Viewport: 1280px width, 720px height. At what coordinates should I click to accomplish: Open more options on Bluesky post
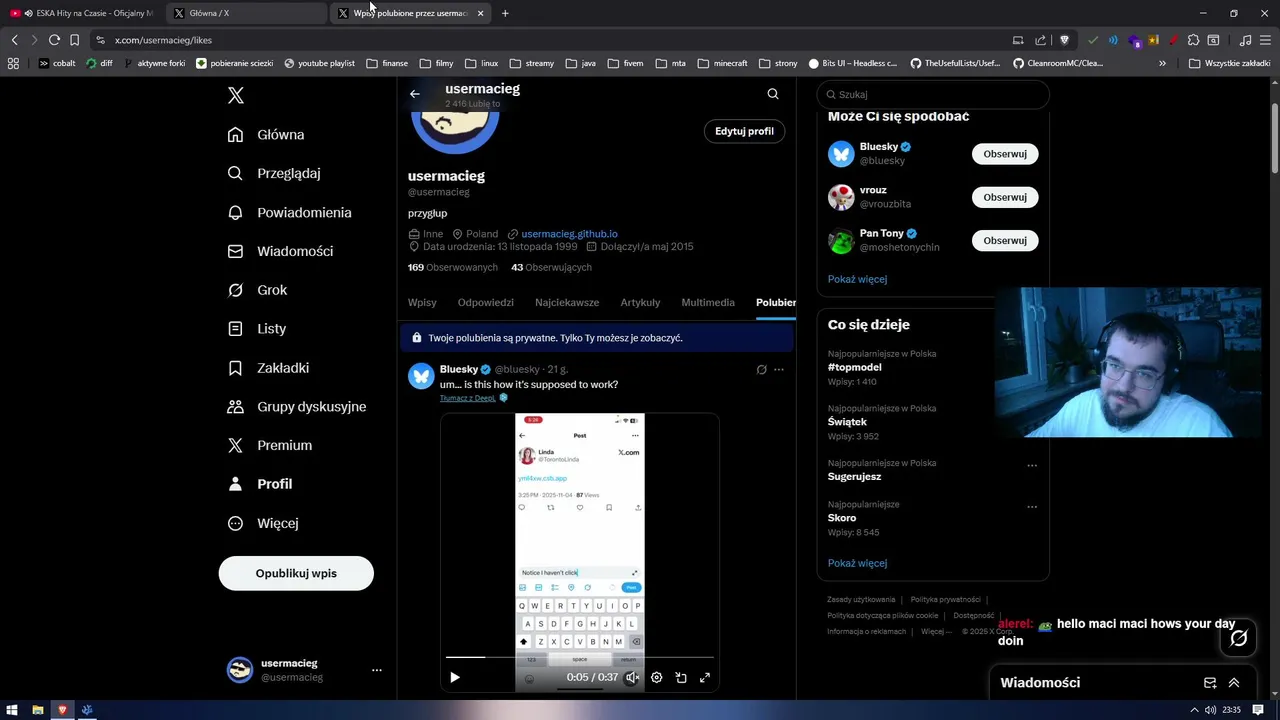coord(779,370)
